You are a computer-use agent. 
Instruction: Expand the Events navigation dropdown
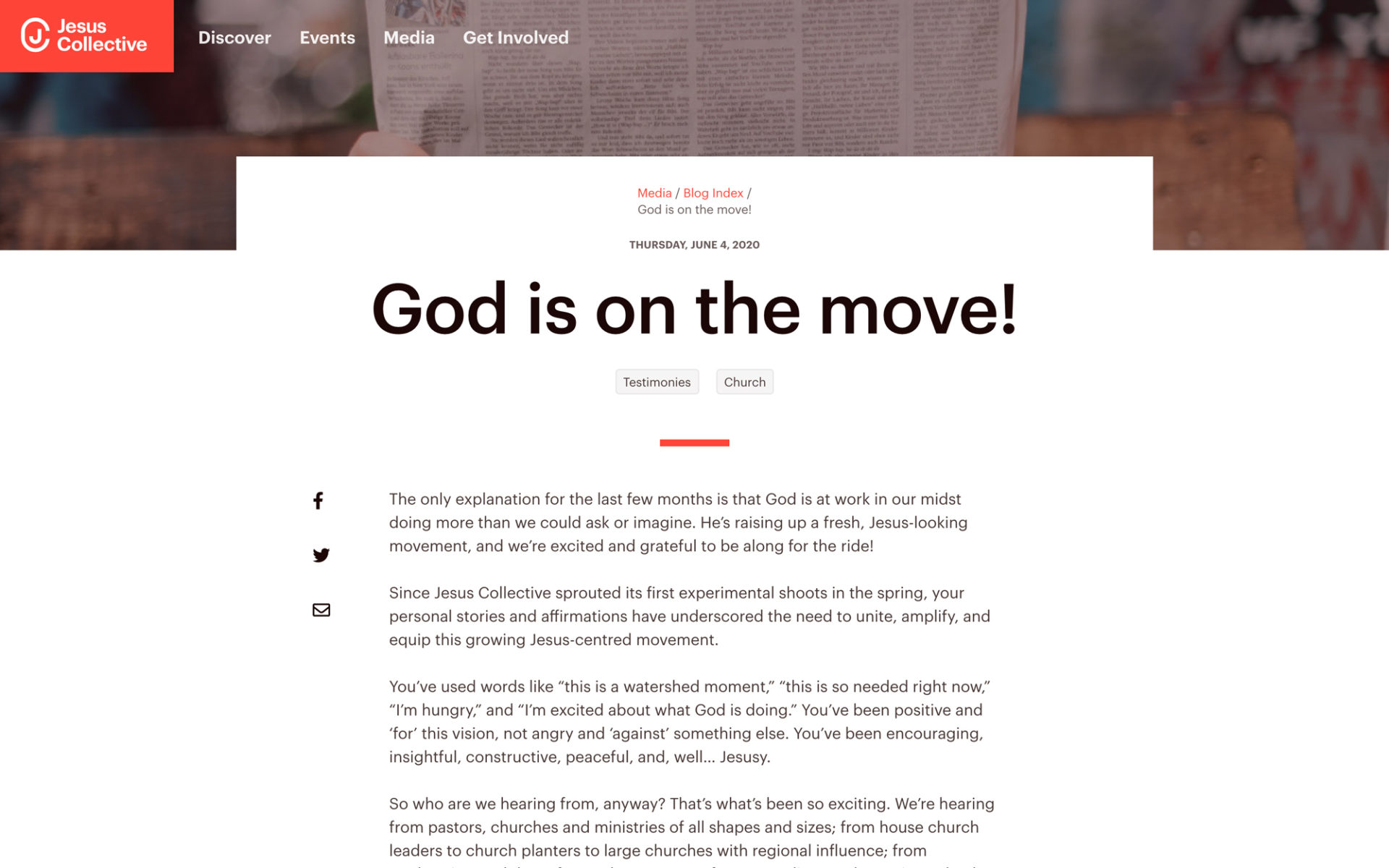[x=327, y=37]
